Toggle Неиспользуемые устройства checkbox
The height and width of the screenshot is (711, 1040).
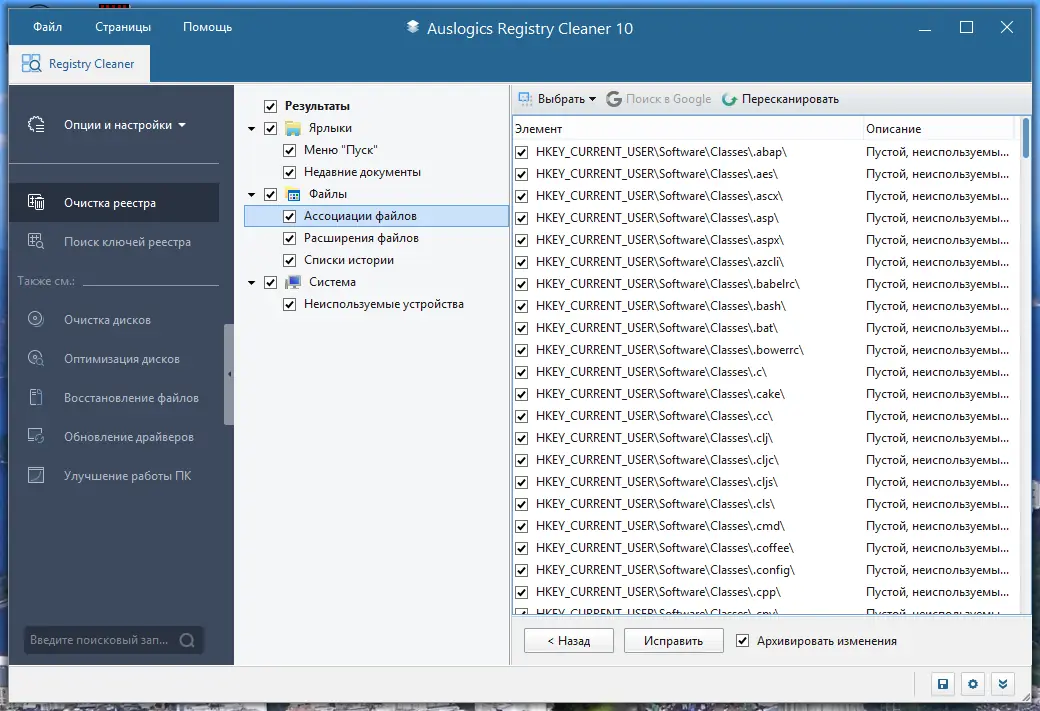(x=289, y=304)
